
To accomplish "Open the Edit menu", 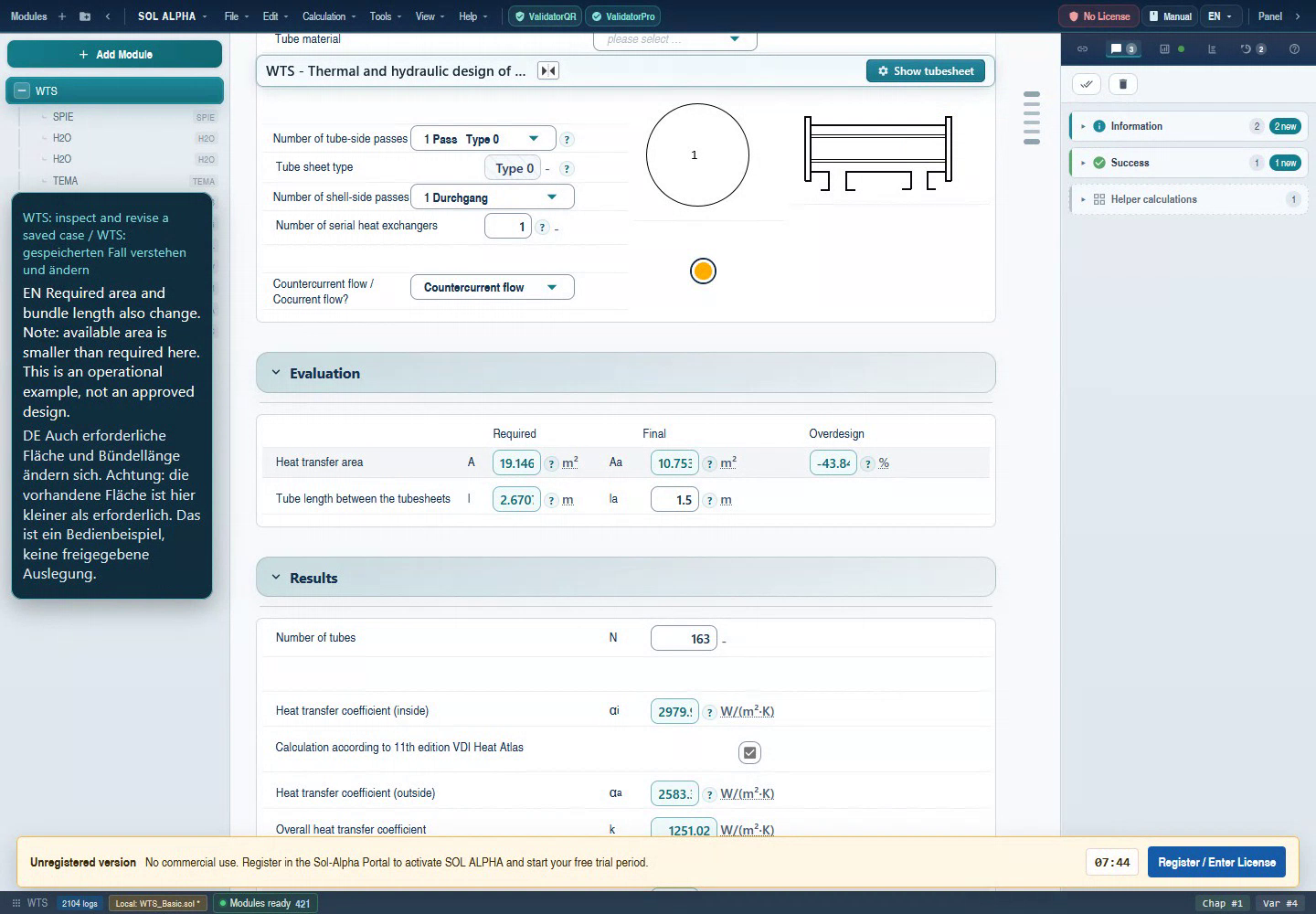I will pos(275,16).
